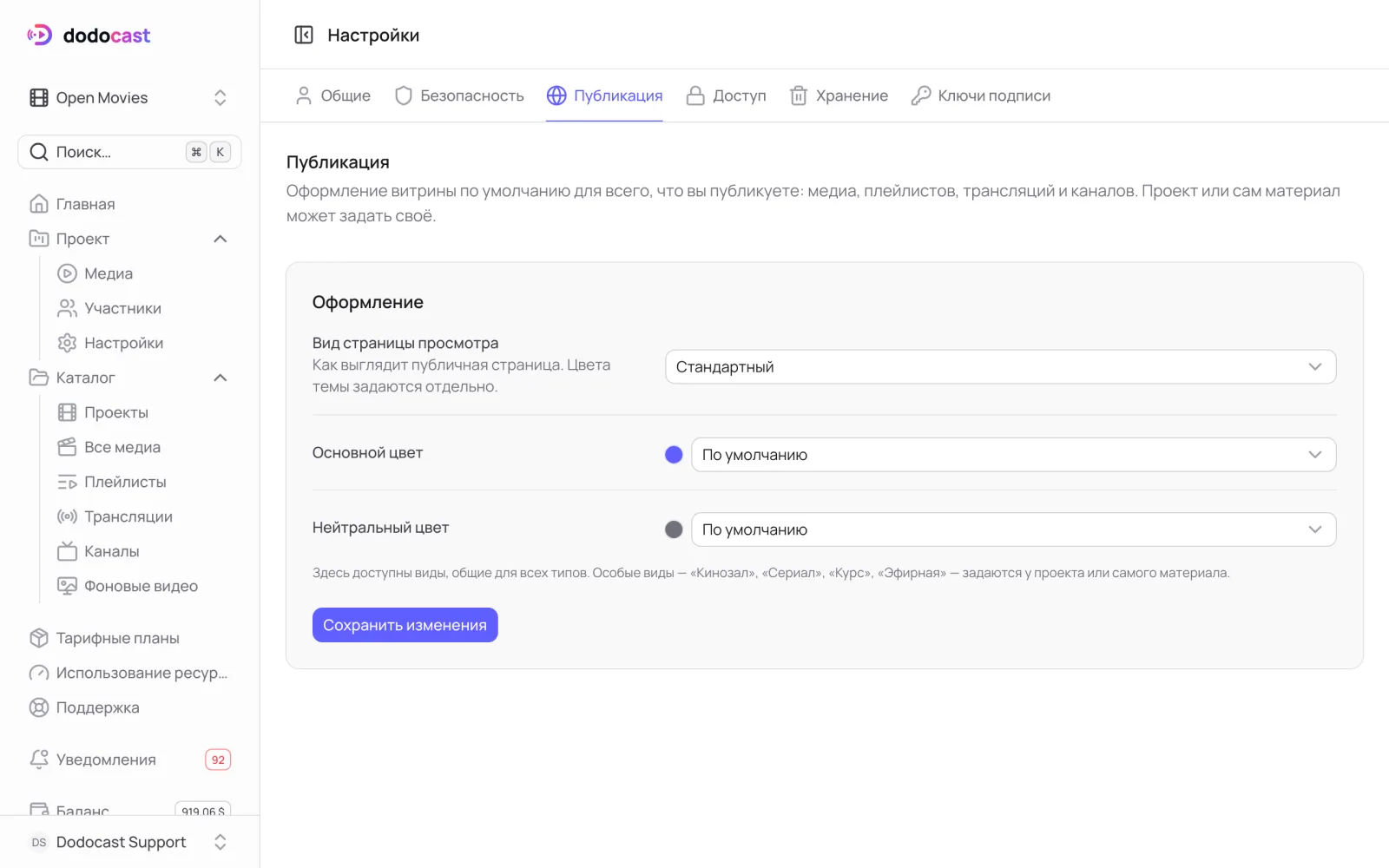Open the Основной цвет dropdown
Screen dimensions: 1389x868
tap(1013, 455)
